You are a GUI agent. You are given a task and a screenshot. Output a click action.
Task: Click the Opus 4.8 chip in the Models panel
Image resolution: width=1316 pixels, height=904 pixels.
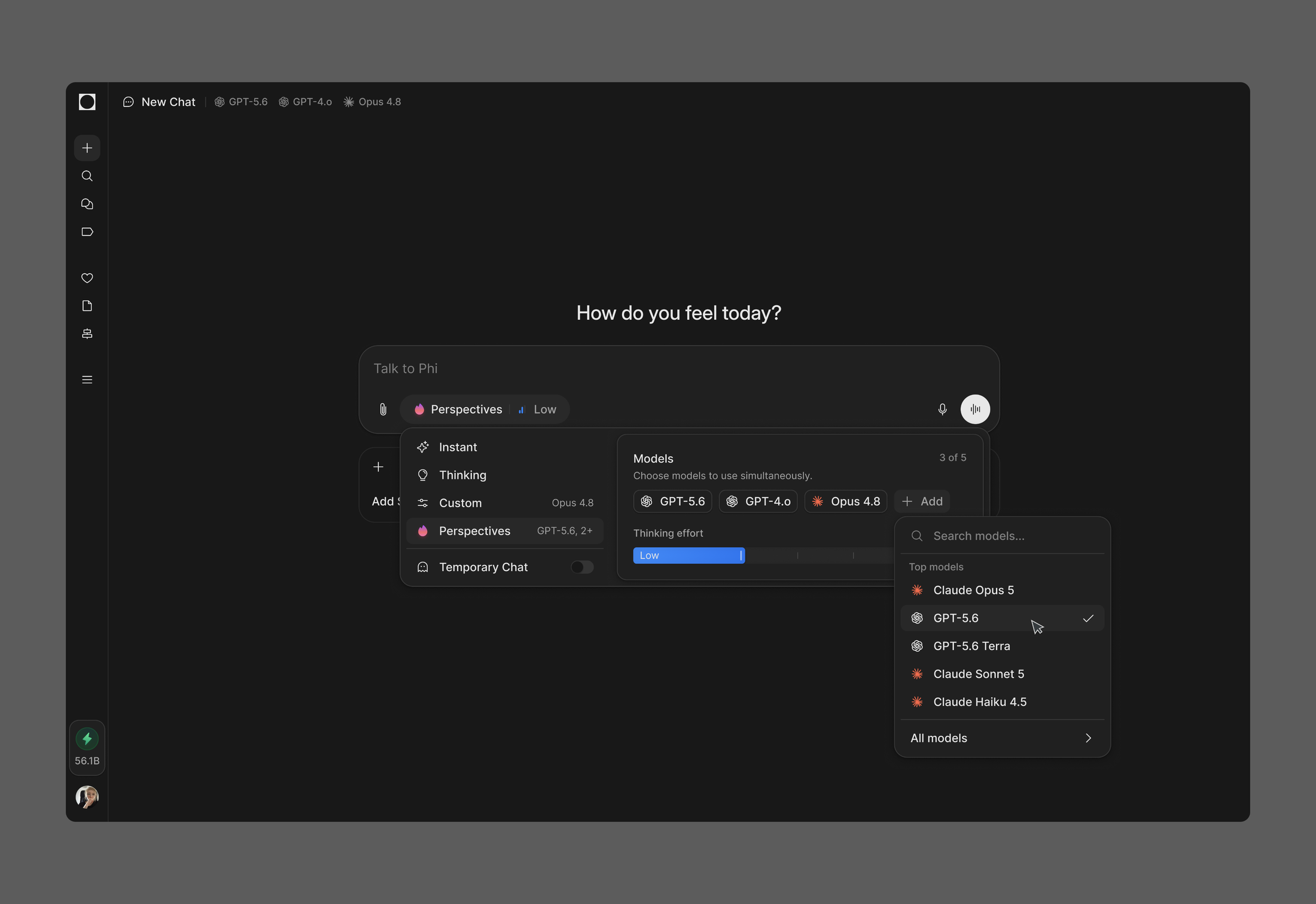point(846,502)
